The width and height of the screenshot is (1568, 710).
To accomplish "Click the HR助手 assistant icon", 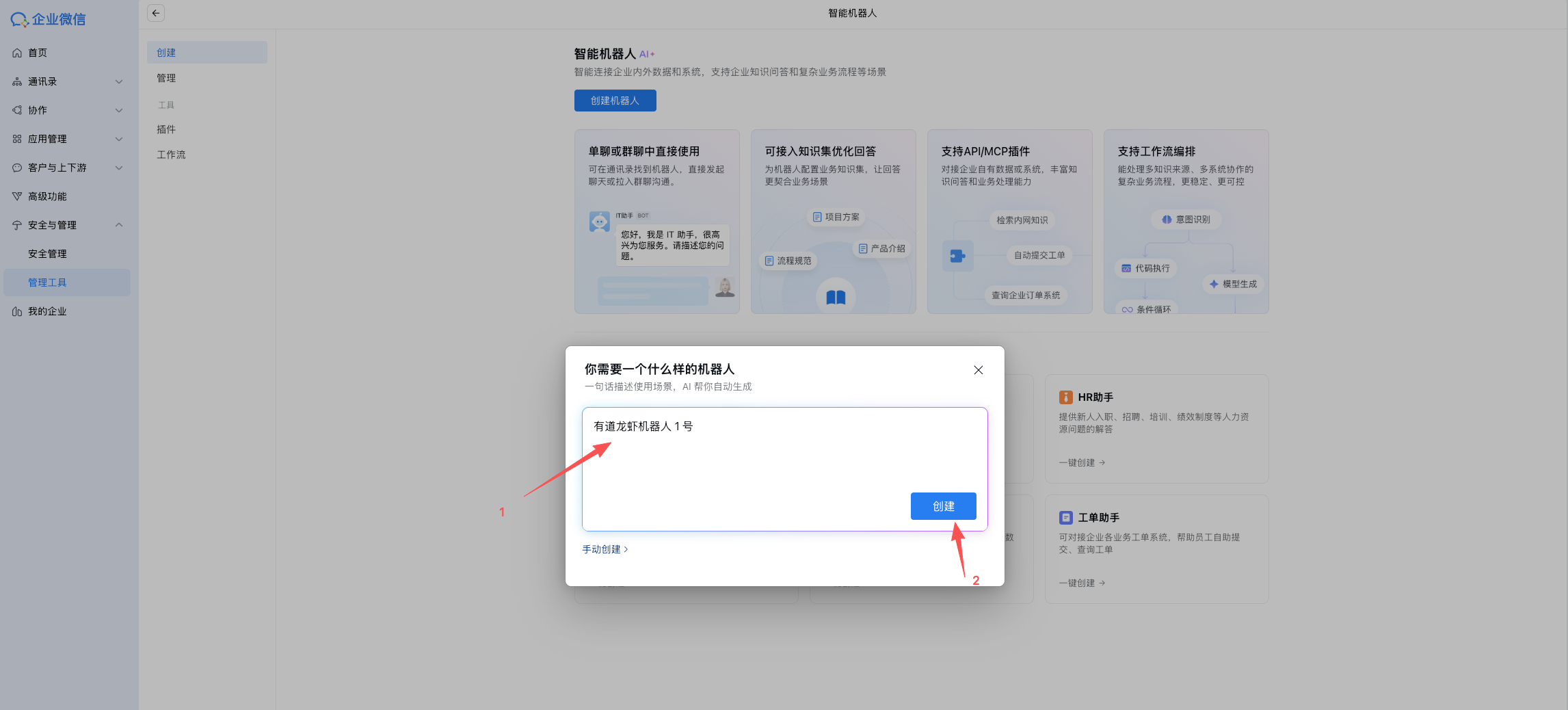I will 1066,397.
